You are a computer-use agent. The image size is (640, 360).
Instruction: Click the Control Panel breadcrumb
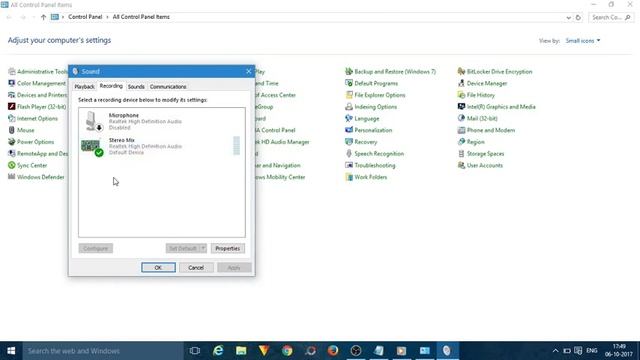[85, 17]
